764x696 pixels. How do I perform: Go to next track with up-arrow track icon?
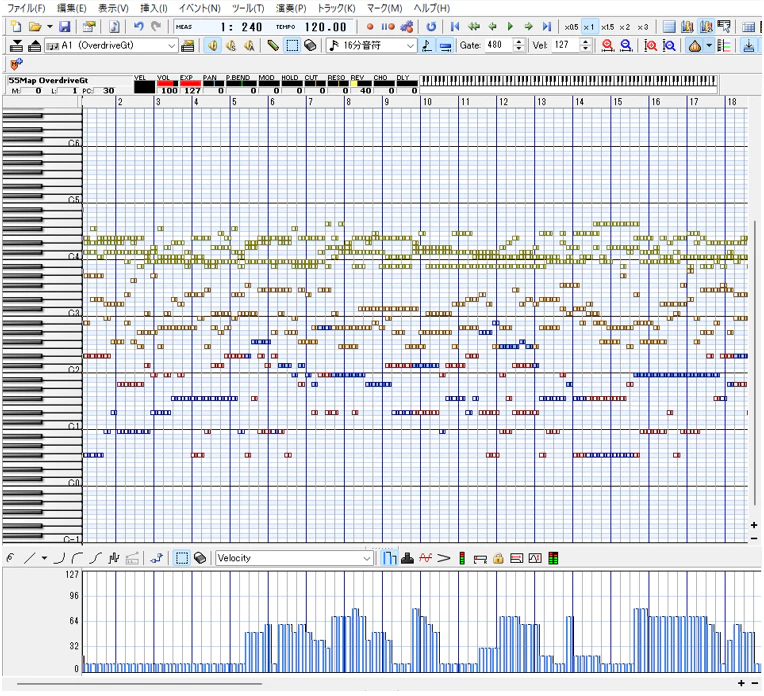pyautogui.click(x=34, y=46)
